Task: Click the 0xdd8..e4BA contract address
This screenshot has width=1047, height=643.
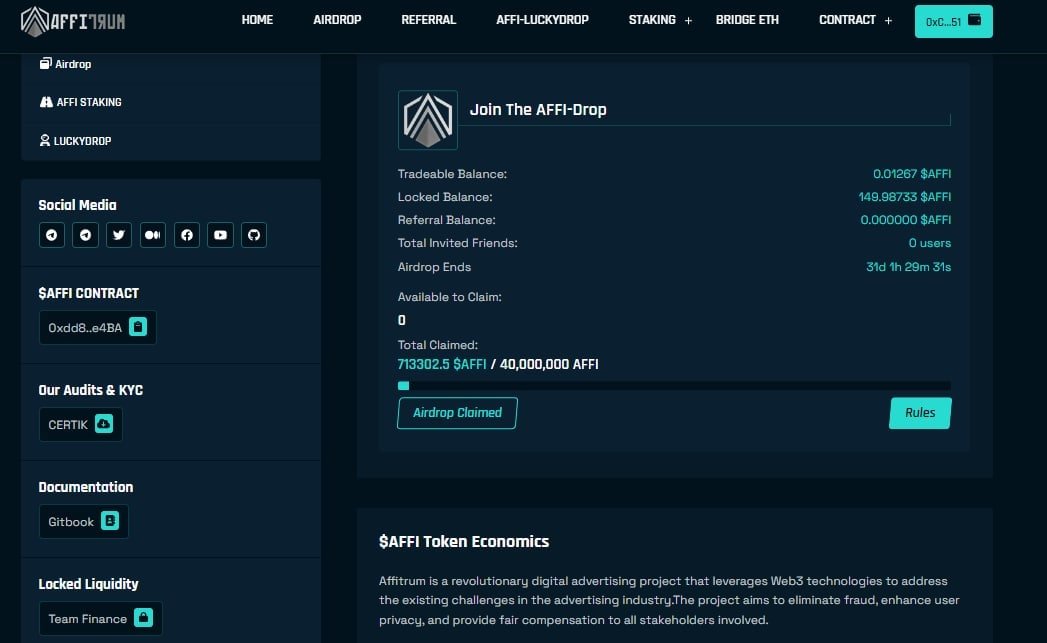Action: (85, 328)
